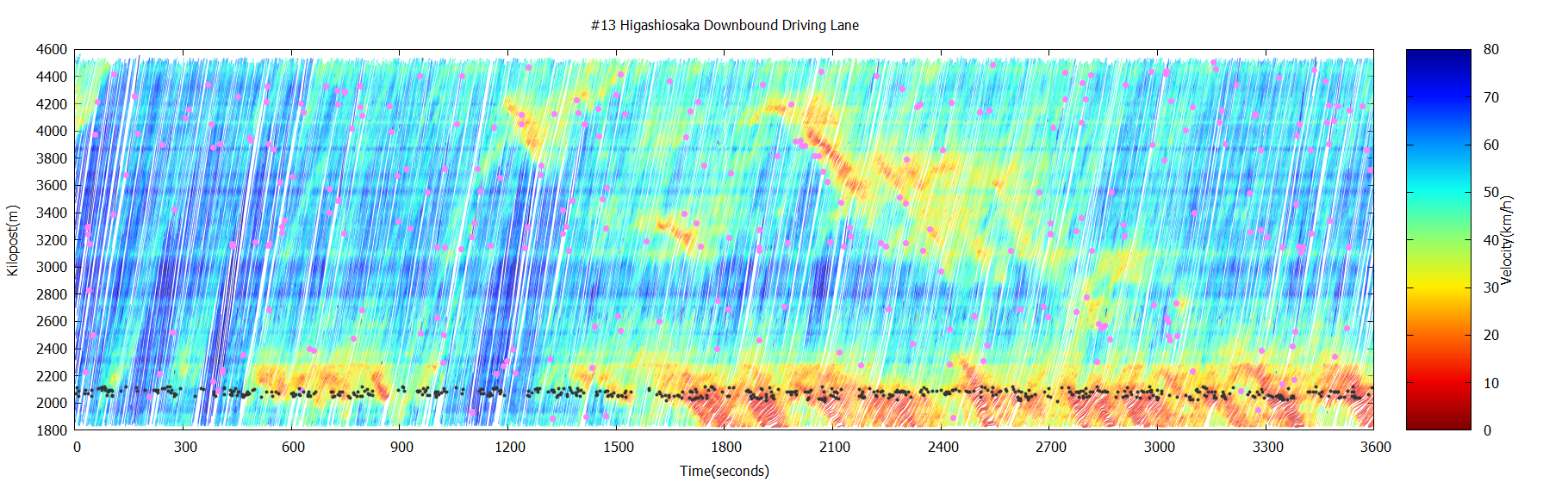Image resolution: width=1568 pixels, height=482 pixels.
Task: Pick the 900 tick on the time axis
Action: point(401,447)
